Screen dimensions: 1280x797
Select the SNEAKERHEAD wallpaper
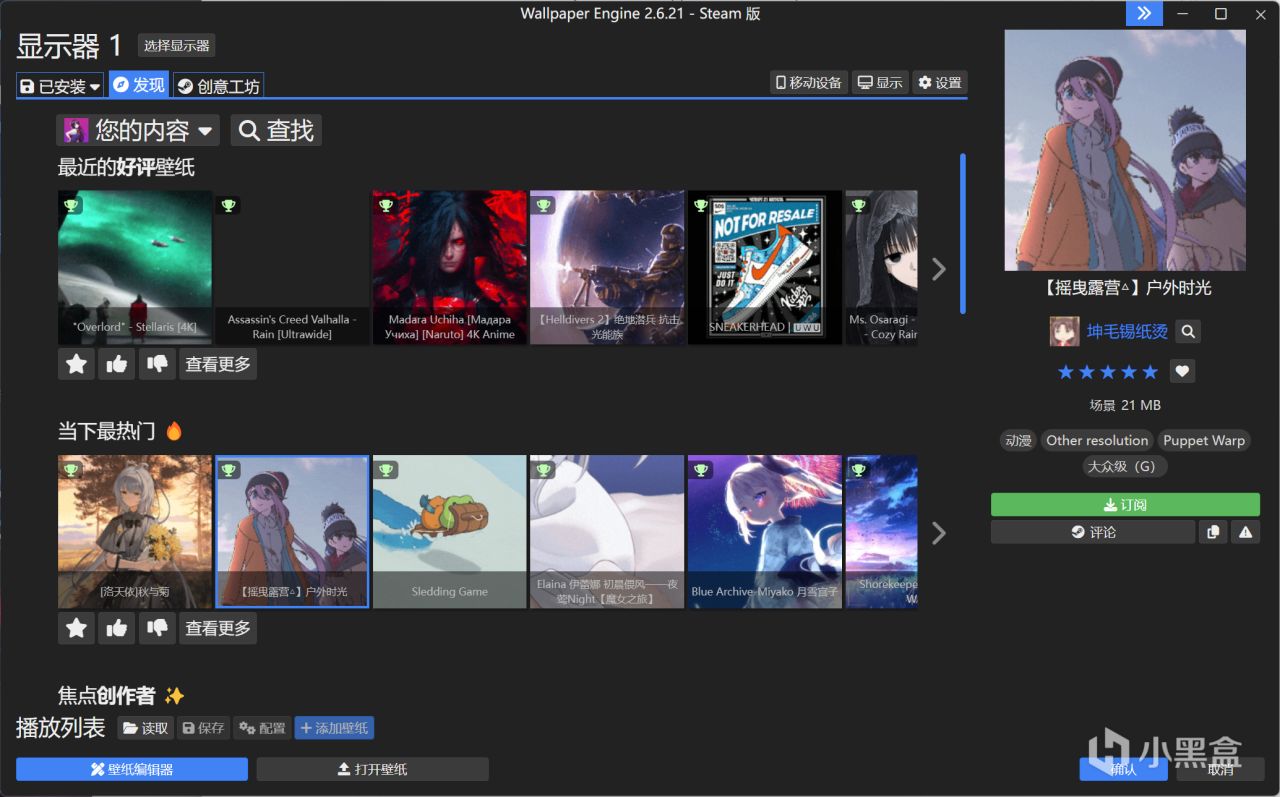pos(764,268)
